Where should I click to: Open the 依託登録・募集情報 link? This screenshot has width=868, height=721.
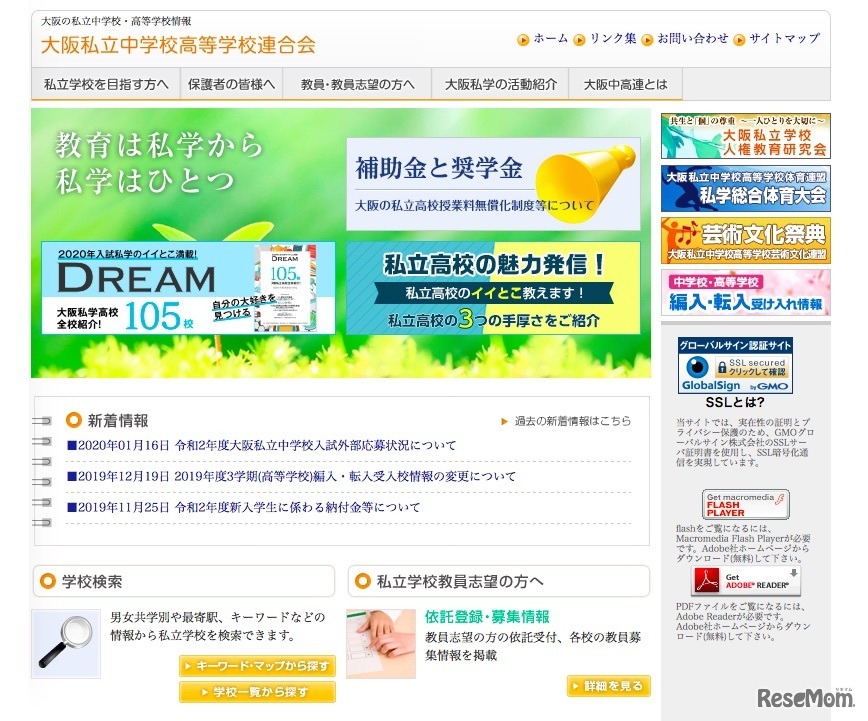coord(487,617)
